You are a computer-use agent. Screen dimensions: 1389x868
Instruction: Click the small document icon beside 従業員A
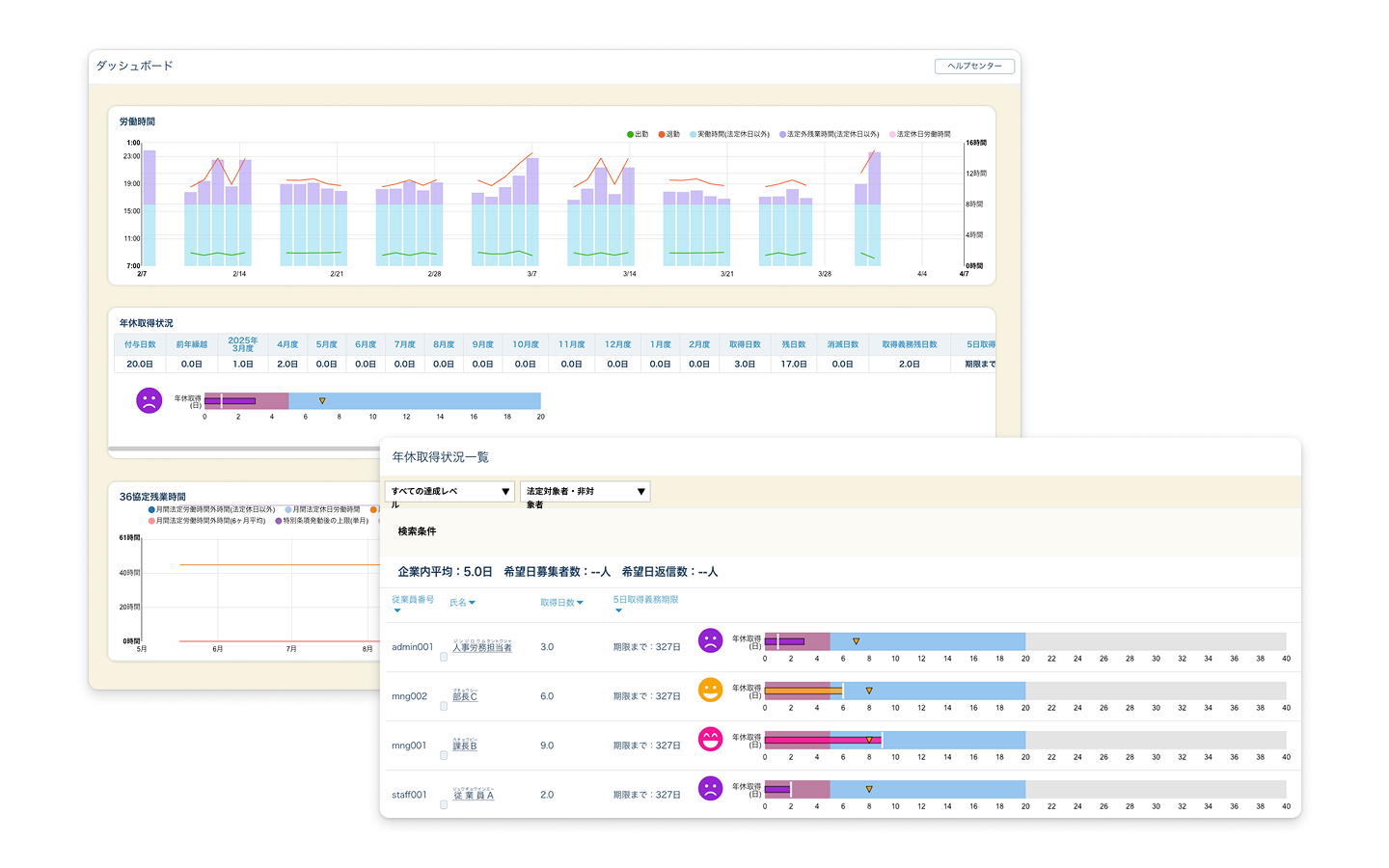point(444,804)
